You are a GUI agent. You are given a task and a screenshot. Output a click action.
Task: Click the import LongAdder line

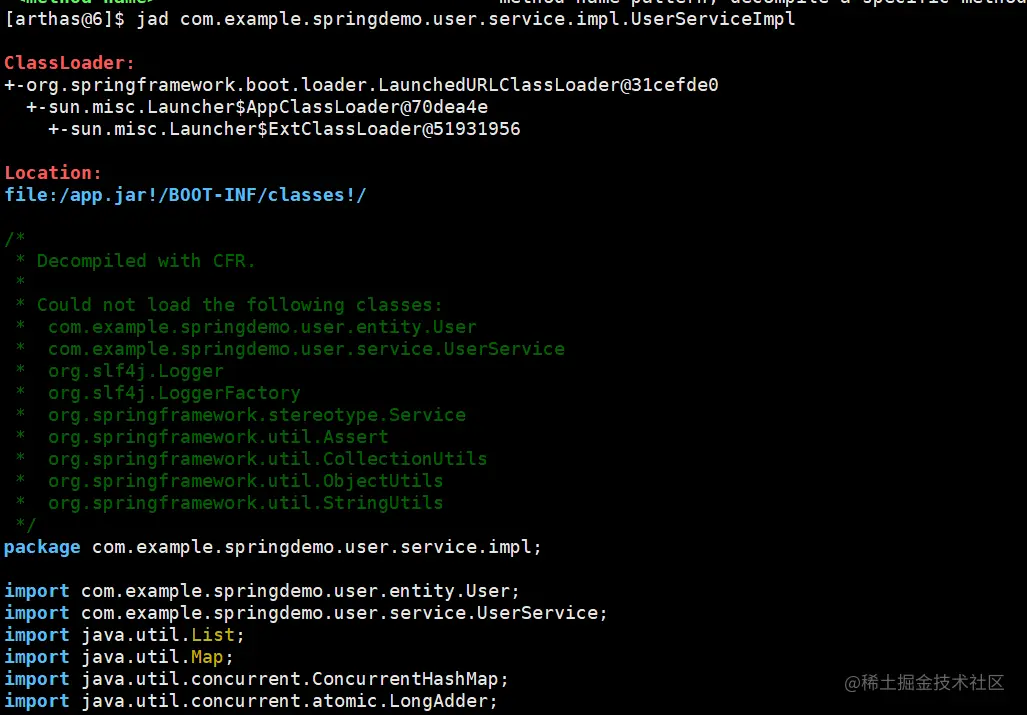(251, 701)
